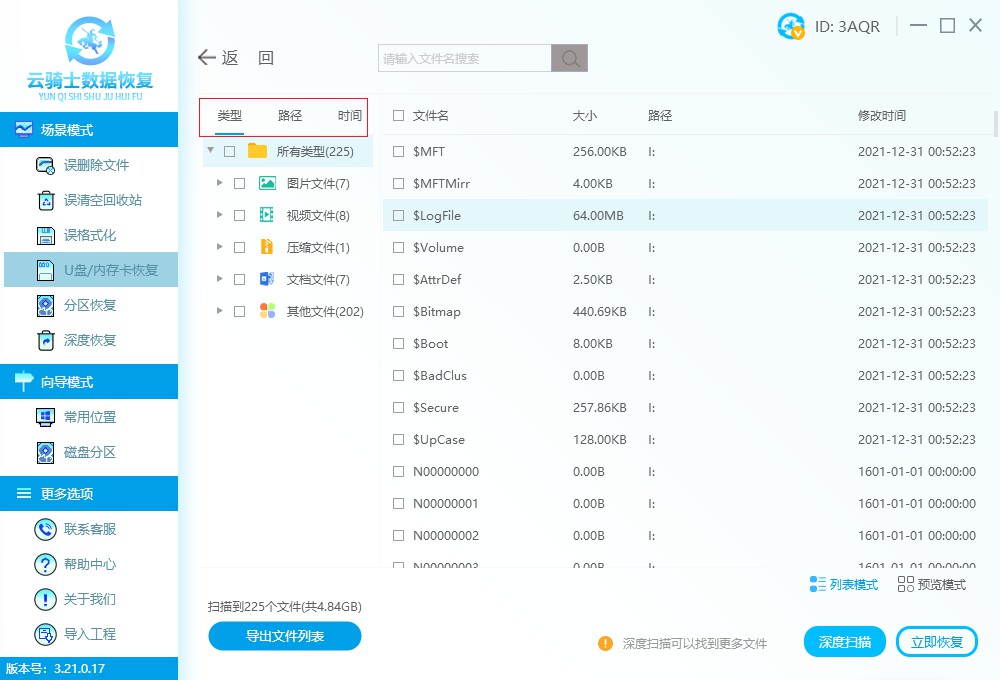
Task: Open the user account avatar icon
Action: [791, 26]
